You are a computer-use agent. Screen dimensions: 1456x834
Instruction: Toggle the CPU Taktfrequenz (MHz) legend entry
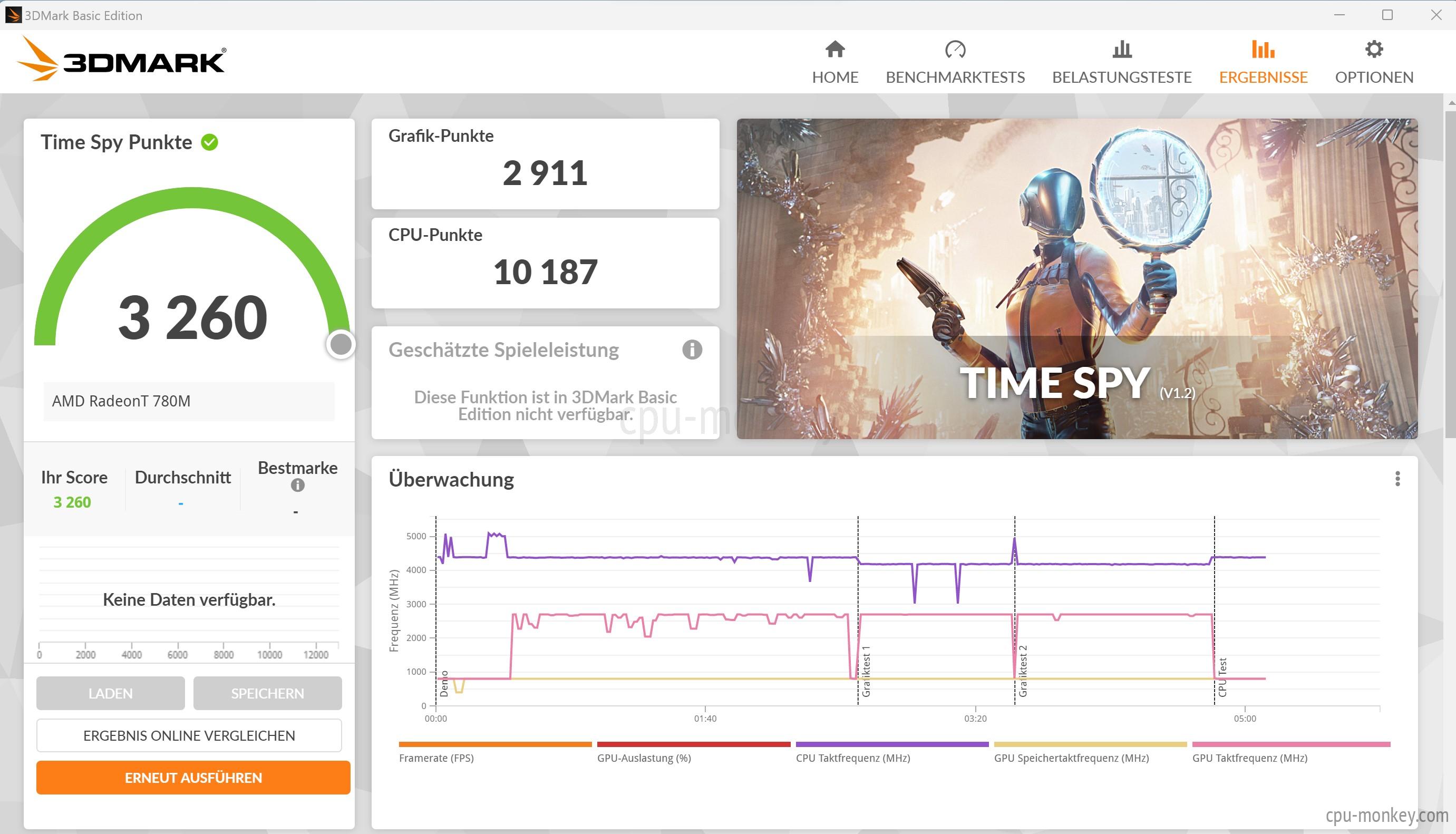point(892,753)
